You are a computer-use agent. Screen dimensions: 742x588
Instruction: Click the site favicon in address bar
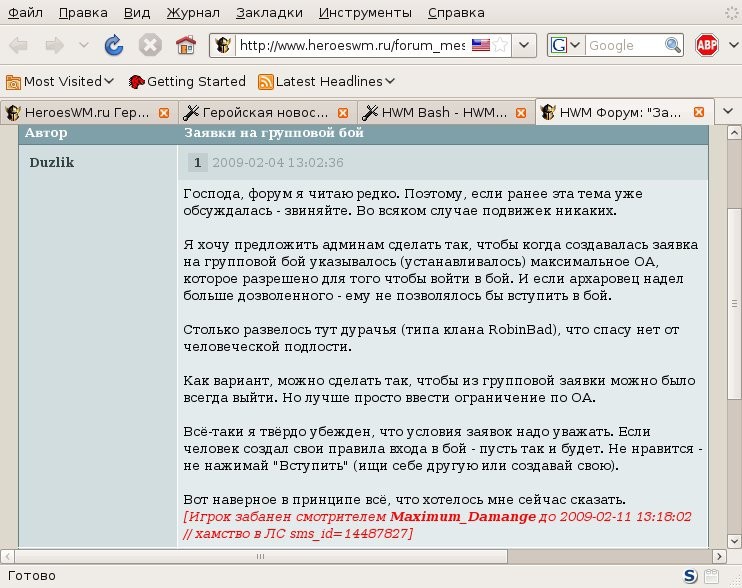coord(223,45)
